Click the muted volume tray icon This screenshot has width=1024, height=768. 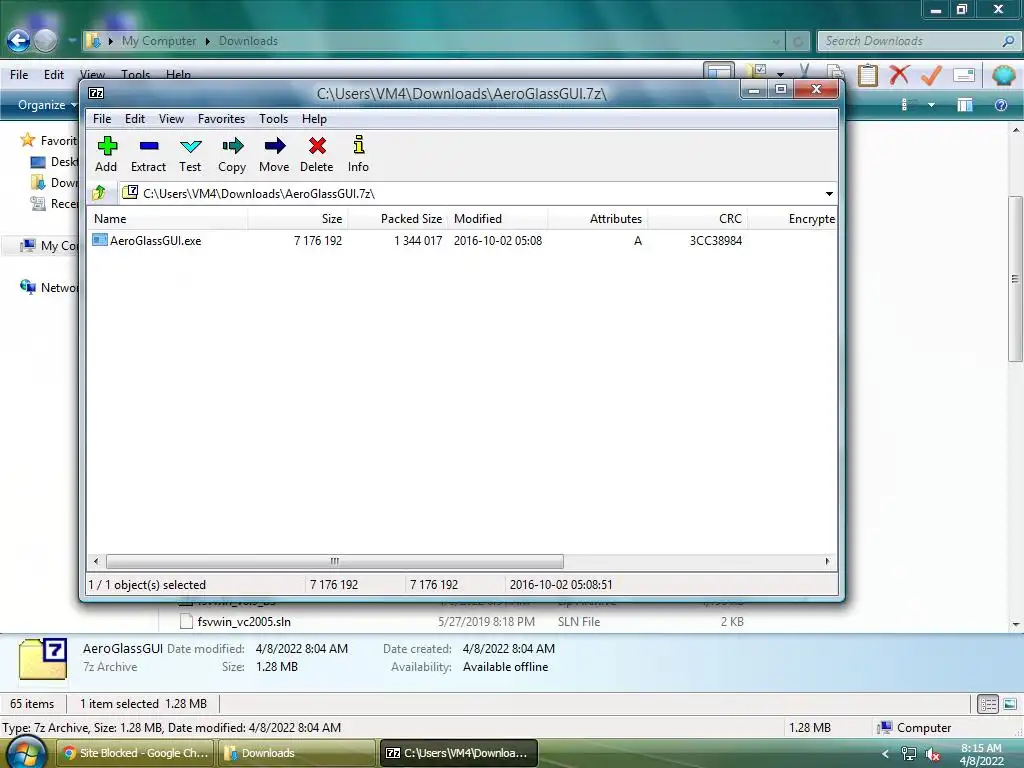(x=933, y=754)
